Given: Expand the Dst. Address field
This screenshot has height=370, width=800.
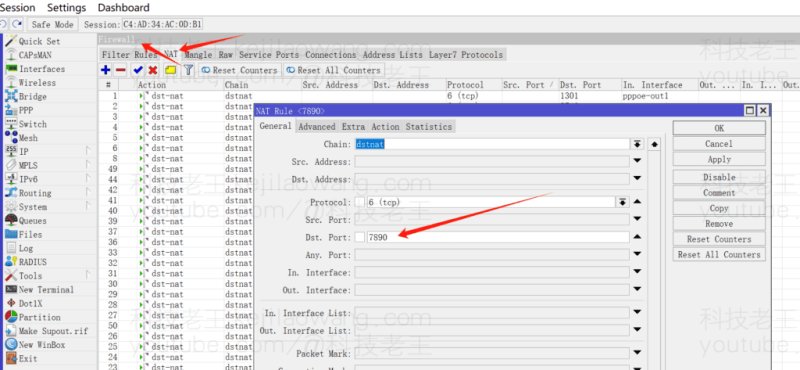Looking at the screenshot, I should 637,179.
